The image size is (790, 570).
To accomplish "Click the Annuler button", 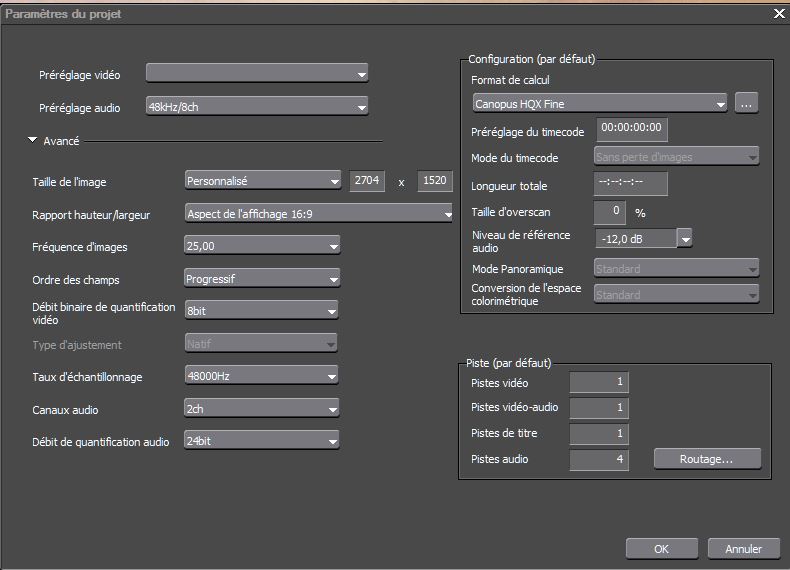I will click(x=743, y=549).
